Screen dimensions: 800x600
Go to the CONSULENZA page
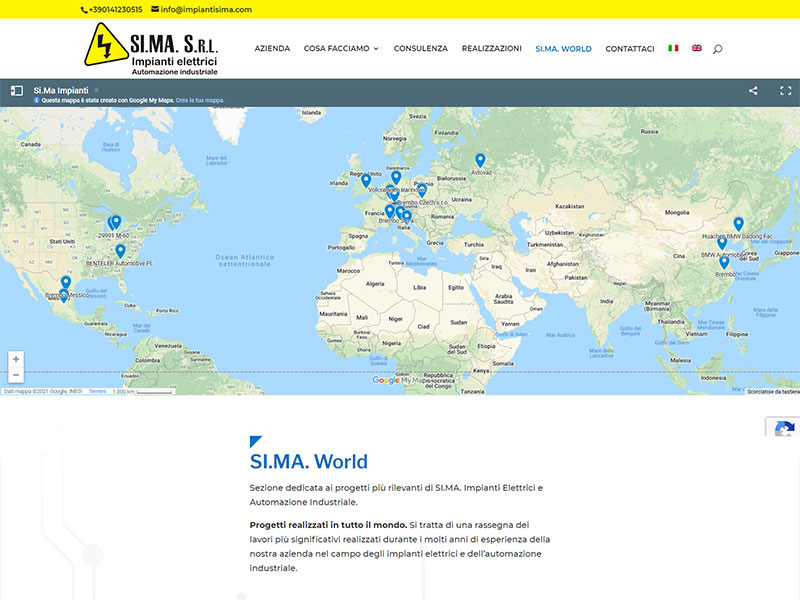pos(420,48)
